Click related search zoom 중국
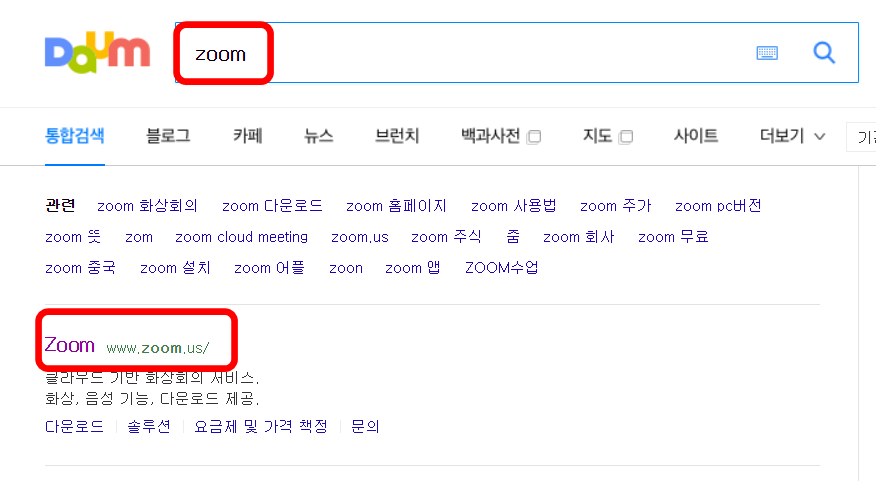 tap(80, 268)
